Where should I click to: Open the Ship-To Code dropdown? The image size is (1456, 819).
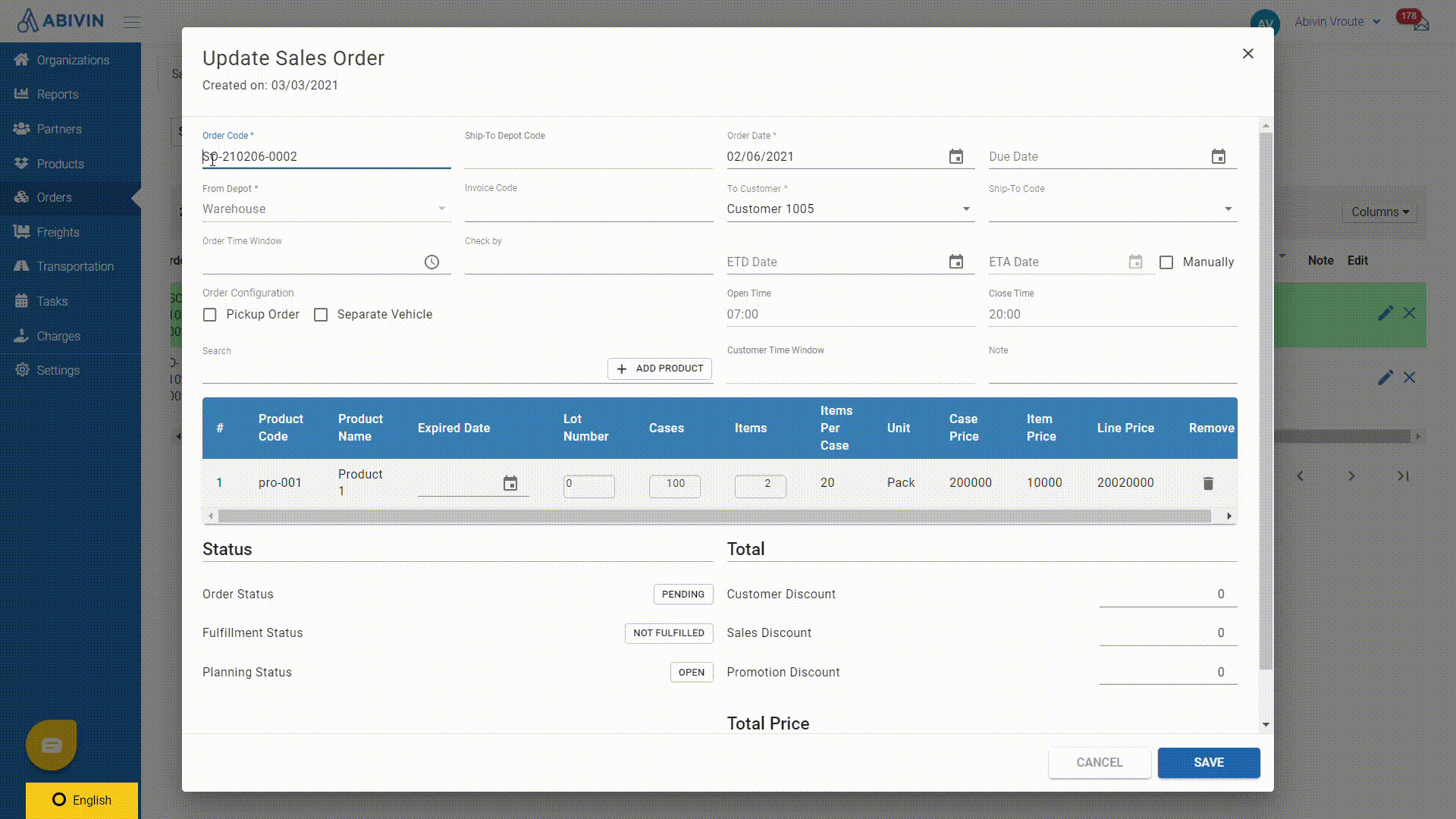1228,209
